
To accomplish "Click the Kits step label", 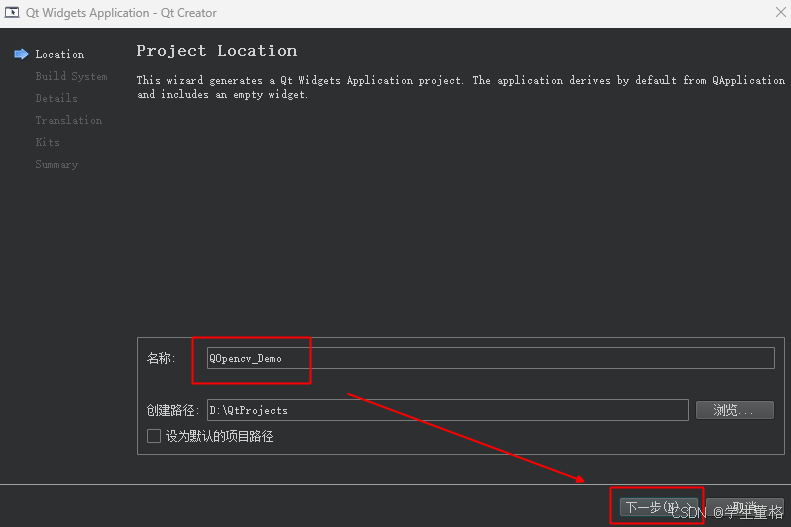I will point(47,142).
